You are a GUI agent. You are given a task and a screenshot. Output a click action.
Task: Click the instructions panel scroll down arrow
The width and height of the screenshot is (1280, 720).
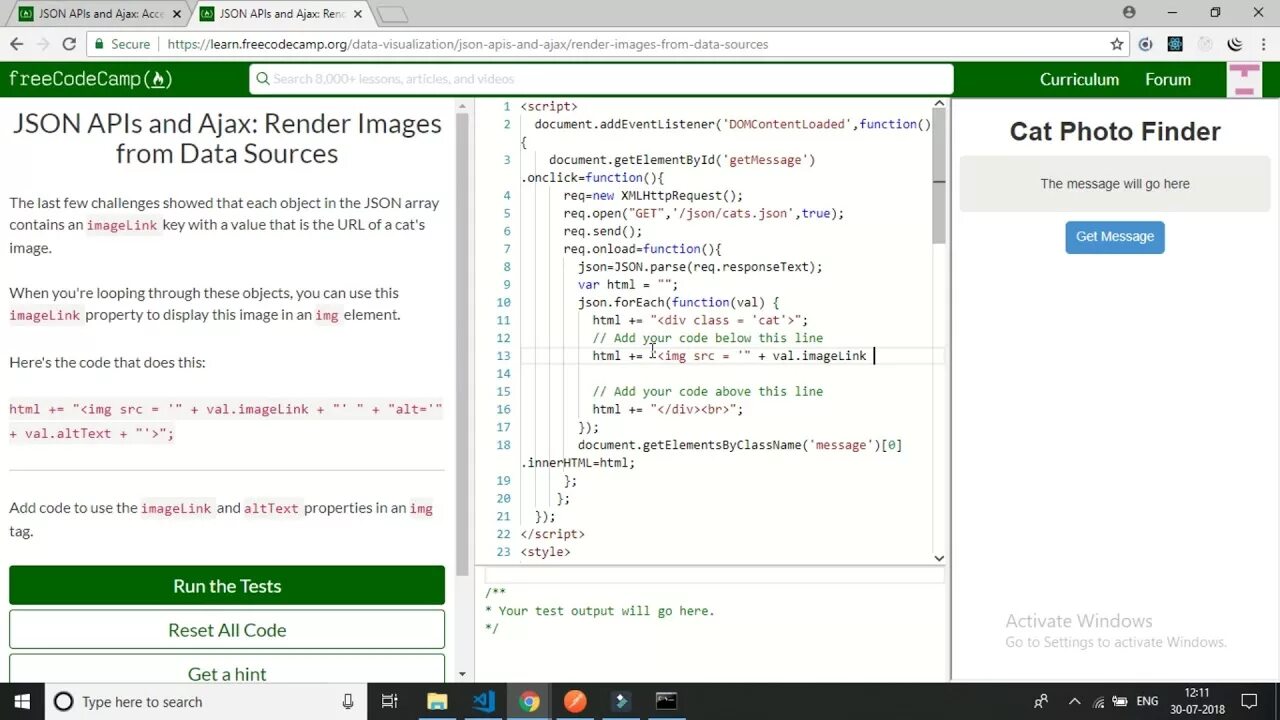point(462,674)
